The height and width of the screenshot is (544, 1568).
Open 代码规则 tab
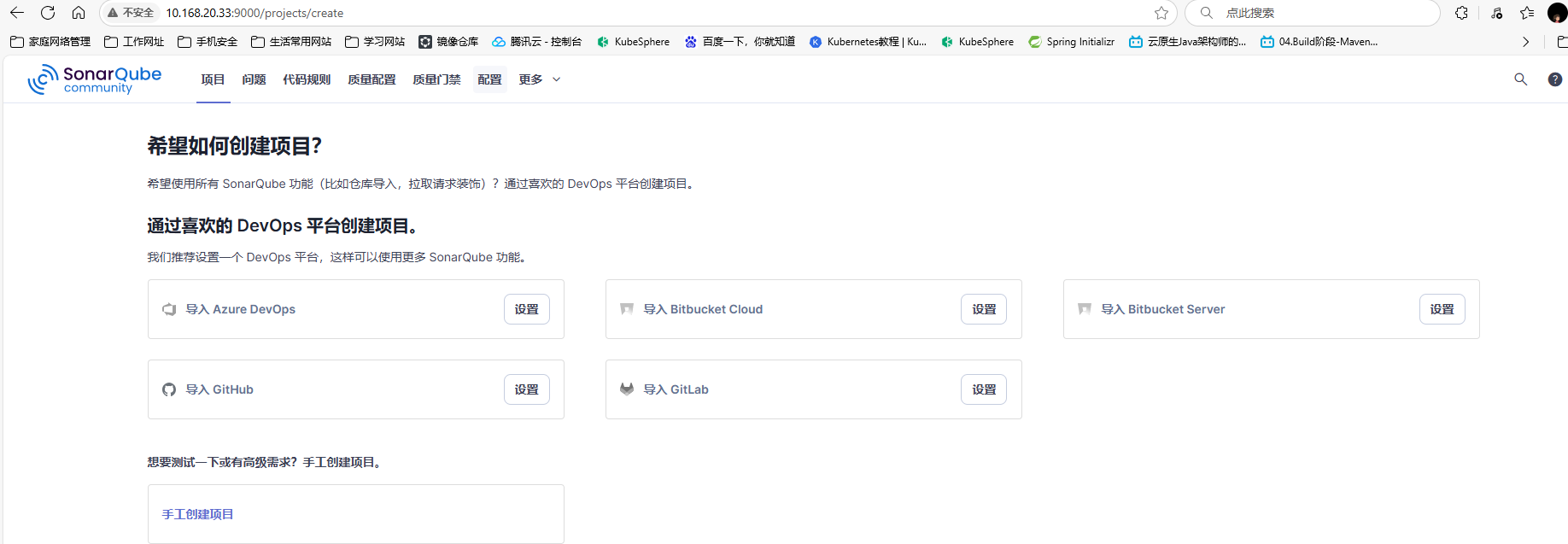click(307, 79)
